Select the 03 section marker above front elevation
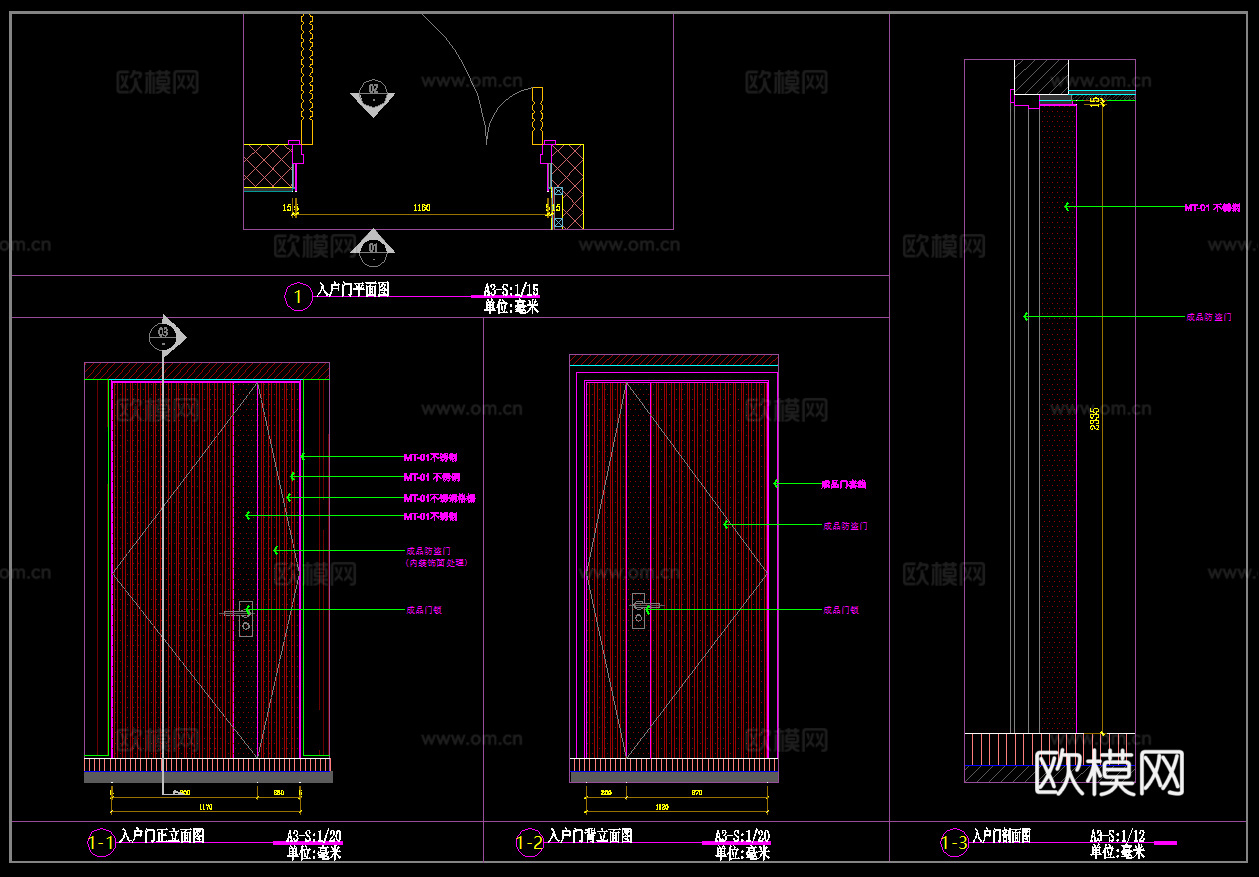This screenshot has height=877, width=1259. [164, 335]
